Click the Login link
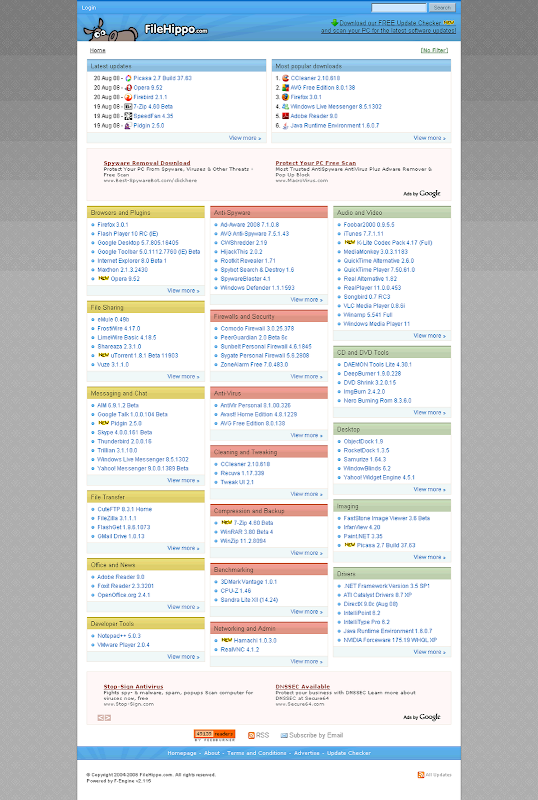 coord(89,8)
